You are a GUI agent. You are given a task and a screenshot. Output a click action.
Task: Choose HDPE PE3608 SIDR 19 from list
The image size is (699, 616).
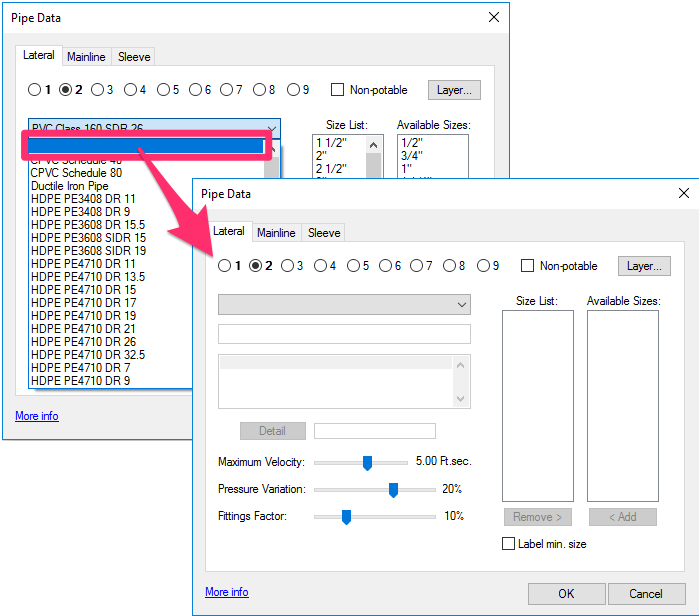click(x=89, y=251)
